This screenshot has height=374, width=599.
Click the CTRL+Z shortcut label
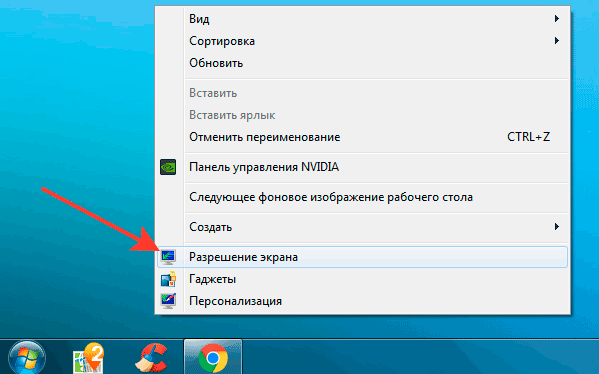(x=528, y=137)
